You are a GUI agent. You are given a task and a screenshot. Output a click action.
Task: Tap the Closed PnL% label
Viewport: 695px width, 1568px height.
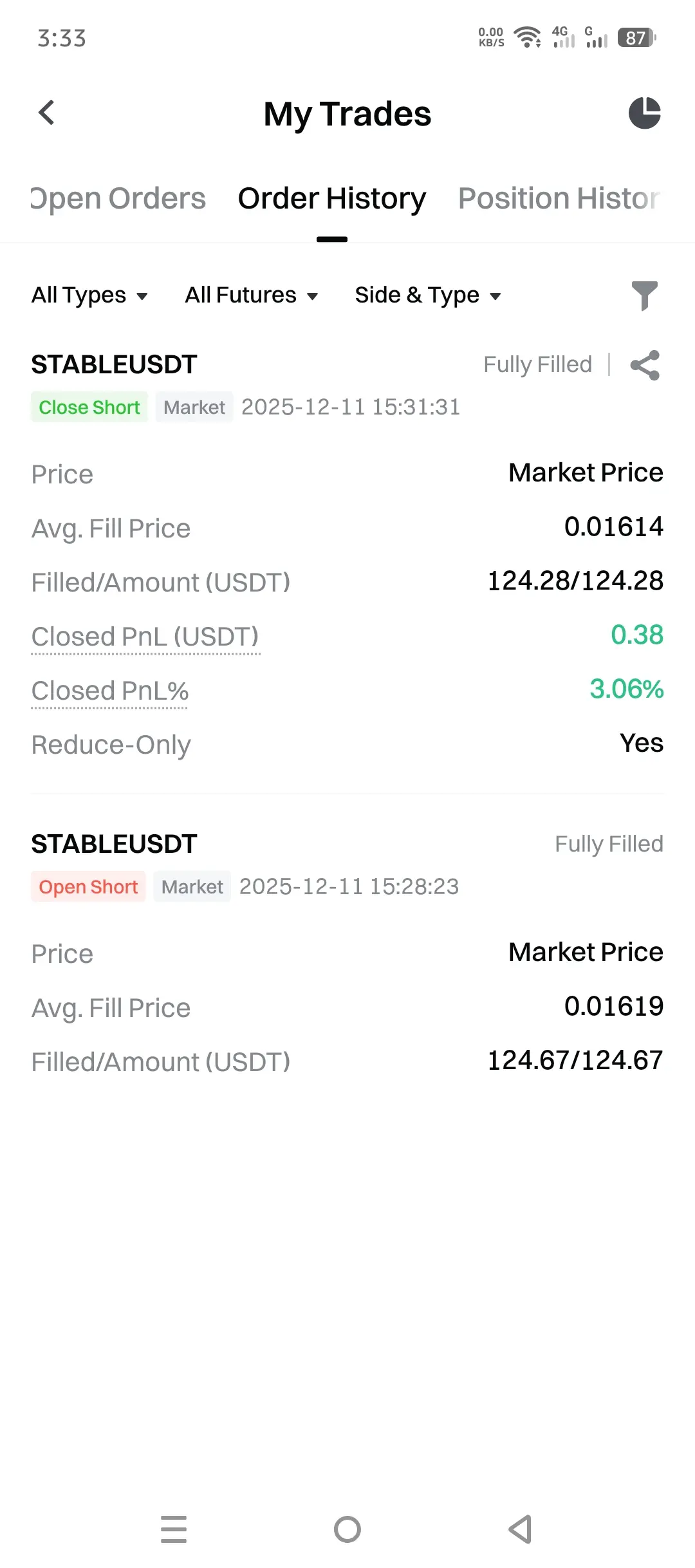110,691
